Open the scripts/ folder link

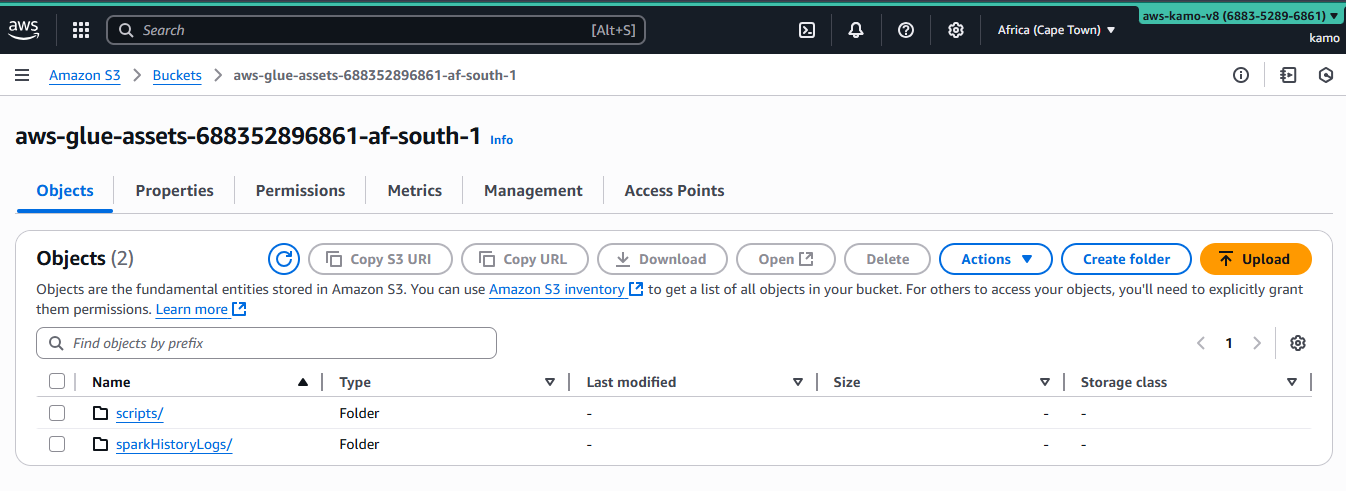click(139, 413)
